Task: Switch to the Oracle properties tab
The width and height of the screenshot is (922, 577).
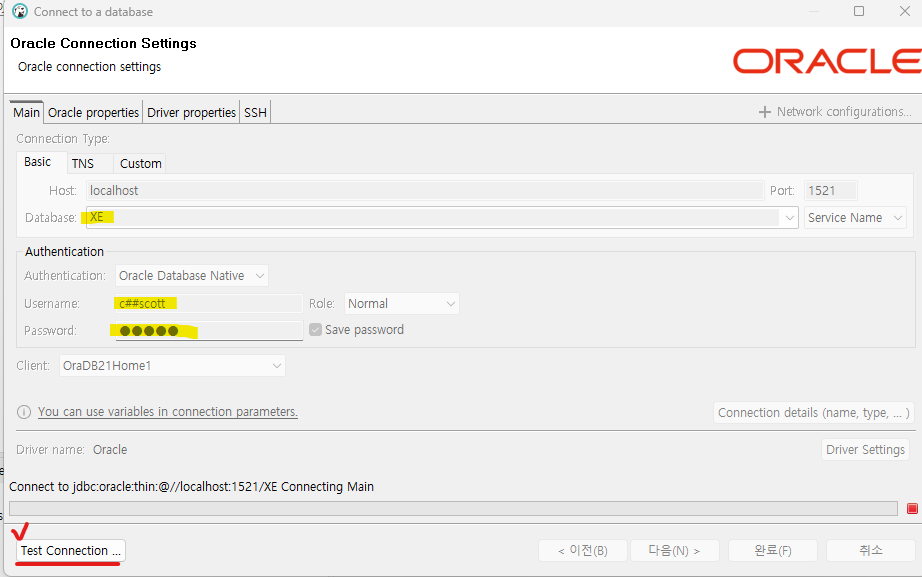Action: tap(93, 112)
